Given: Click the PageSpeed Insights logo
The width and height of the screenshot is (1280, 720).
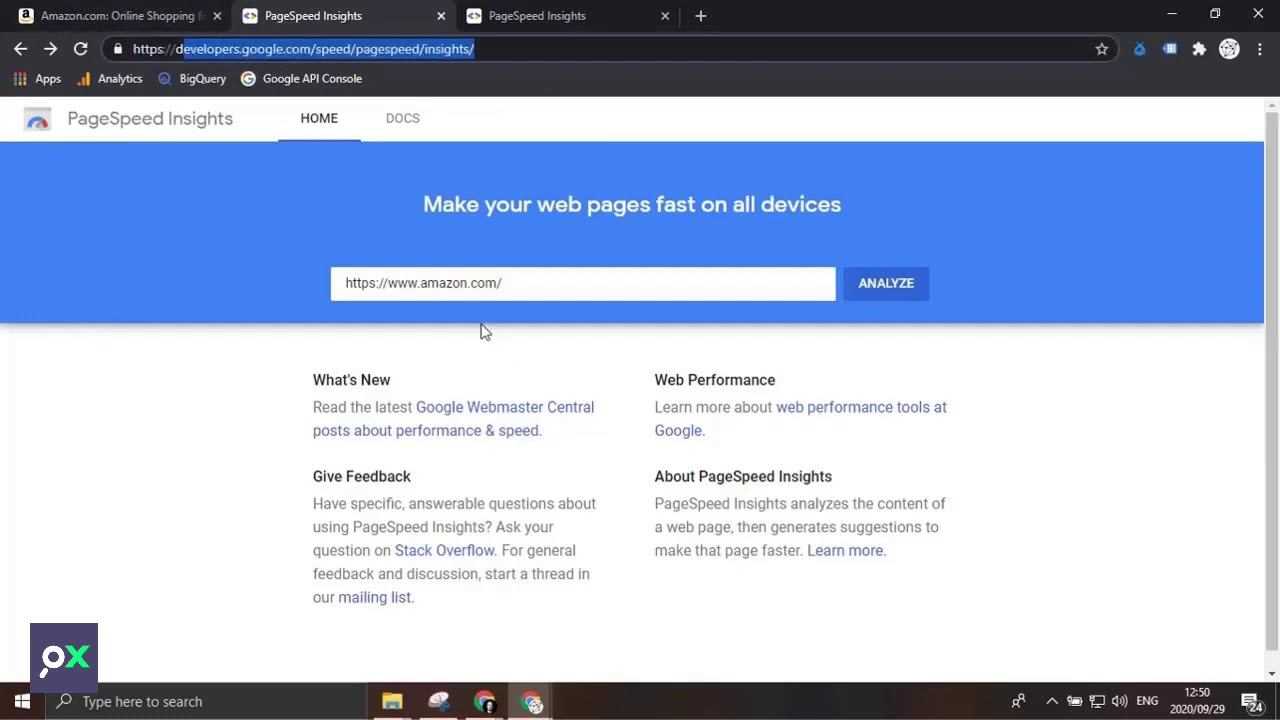Looking at the screenshot, I should [x=37, y=119].
